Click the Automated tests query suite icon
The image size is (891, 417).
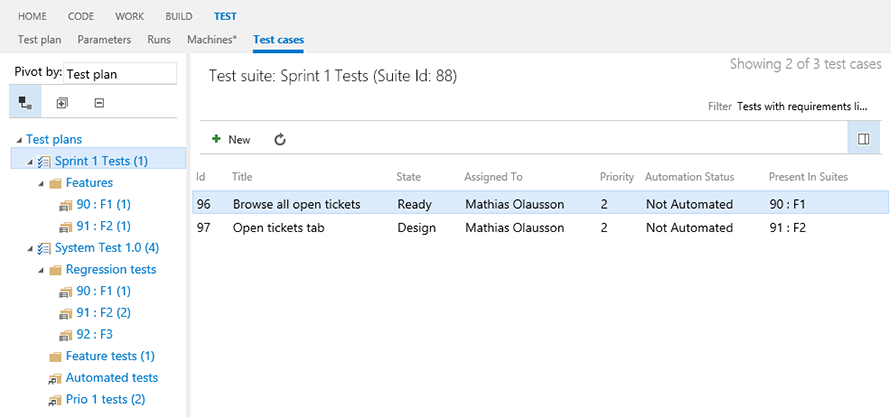pyautogui.click(x=55, y=378)
